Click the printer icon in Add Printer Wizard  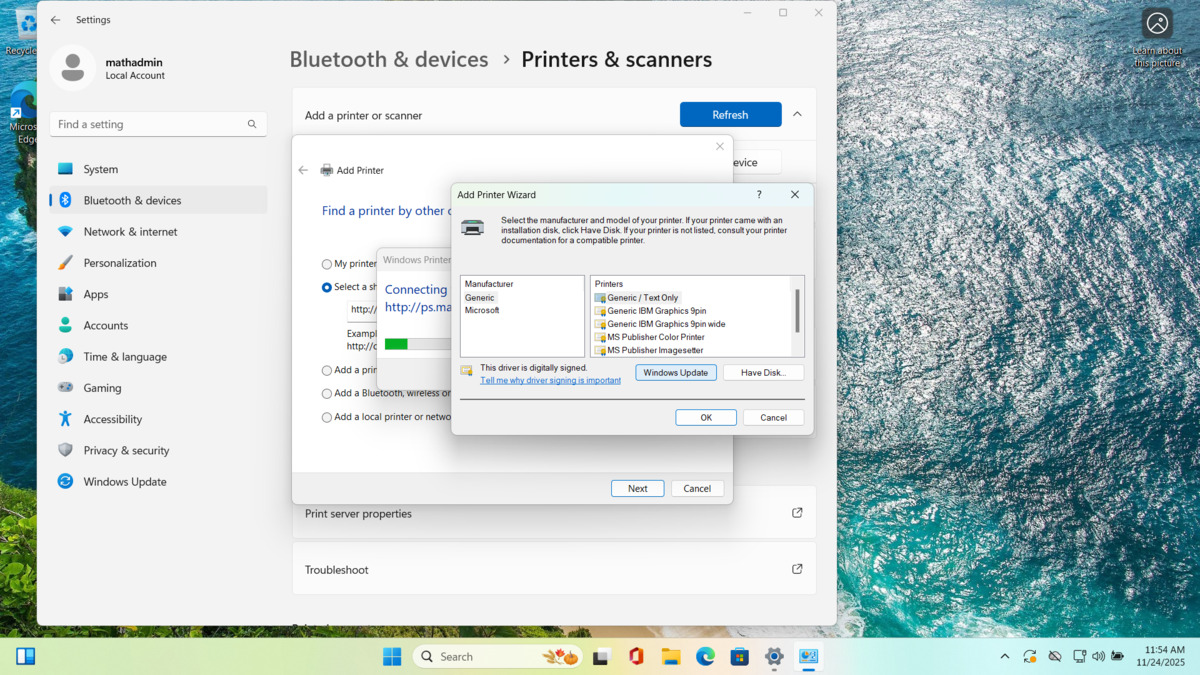pyautogui.click(x=470, y=226)
